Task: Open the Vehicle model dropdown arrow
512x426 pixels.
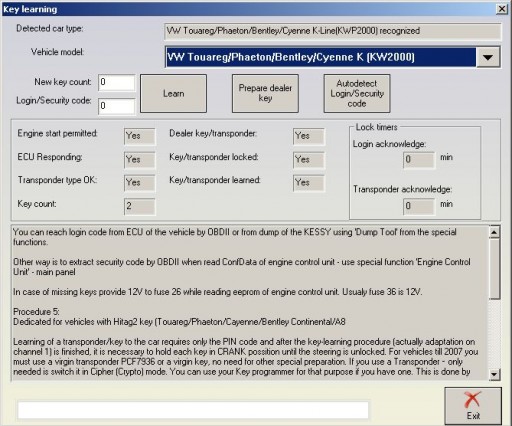Action: point(488,57)
